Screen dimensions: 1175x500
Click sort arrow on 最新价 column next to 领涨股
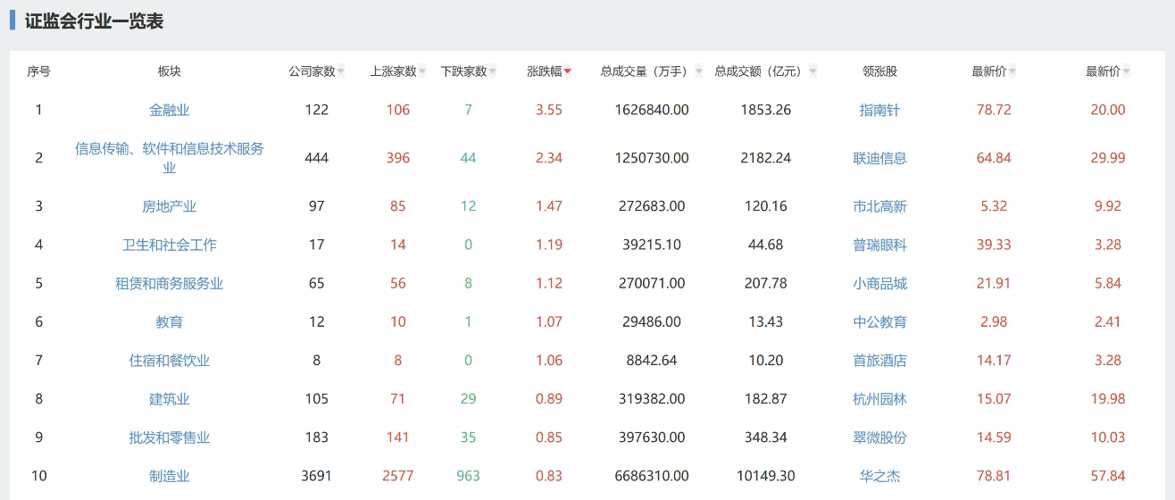pyautogui.click(x=1012, y=72)
